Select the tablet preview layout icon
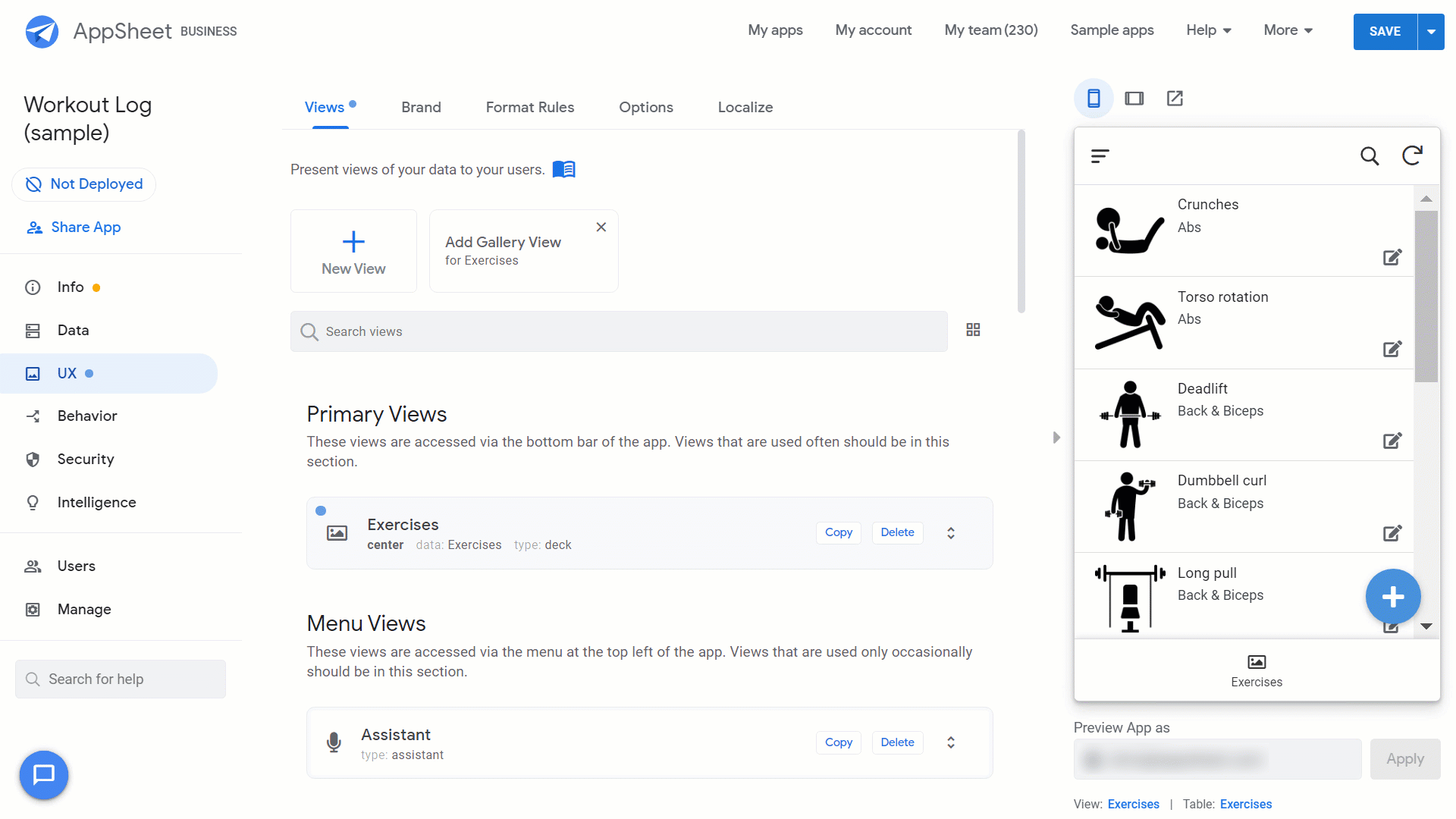Viewport: 1456px width, 819px height. [x=1134, y=98]
